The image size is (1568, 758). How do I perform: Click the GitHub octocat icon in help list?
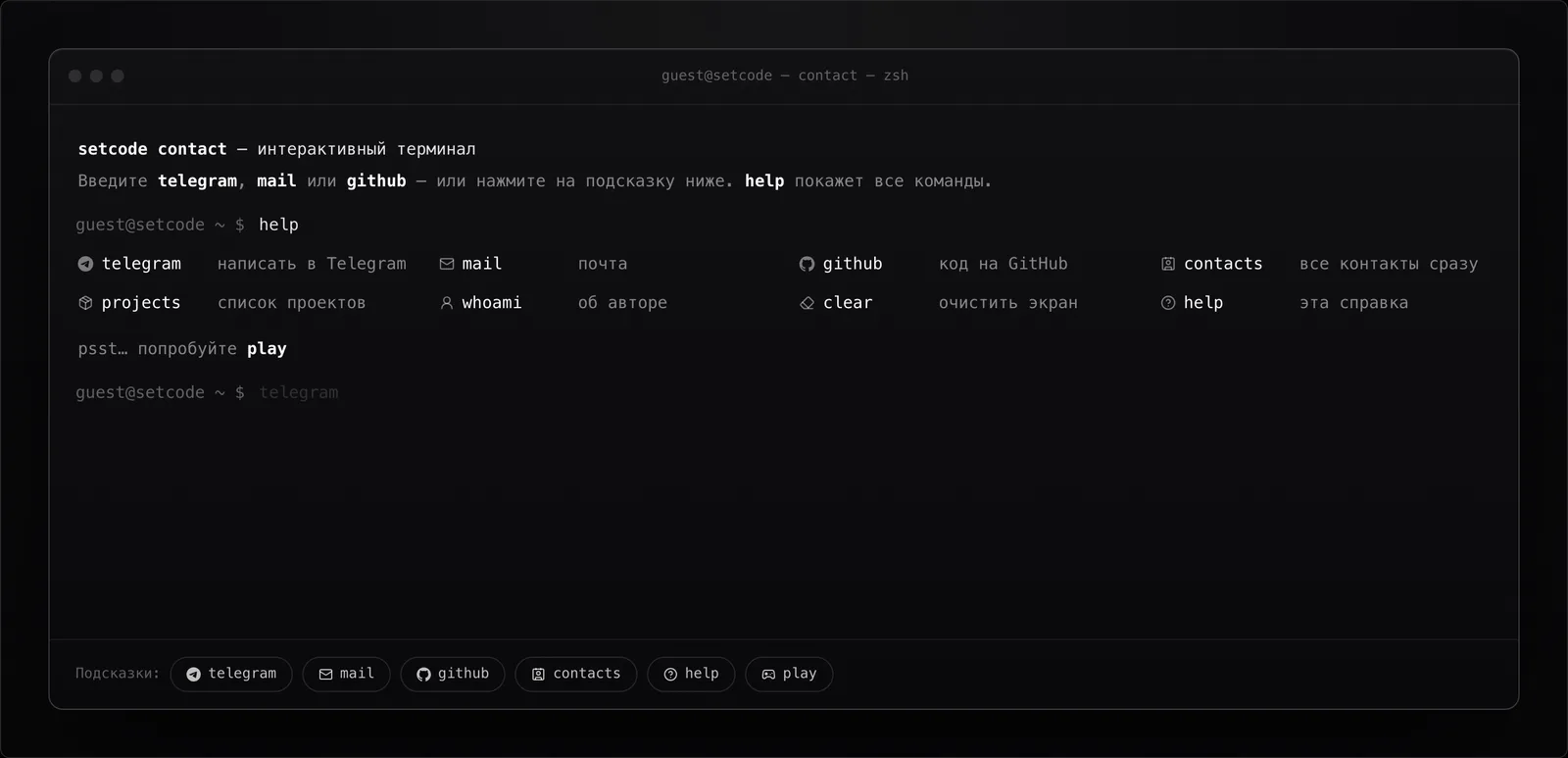pos(807,264)
